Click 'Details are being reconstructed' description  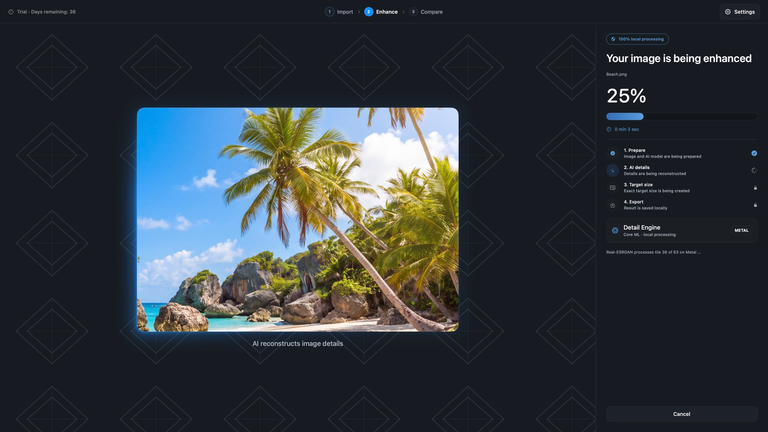[654, 173]
